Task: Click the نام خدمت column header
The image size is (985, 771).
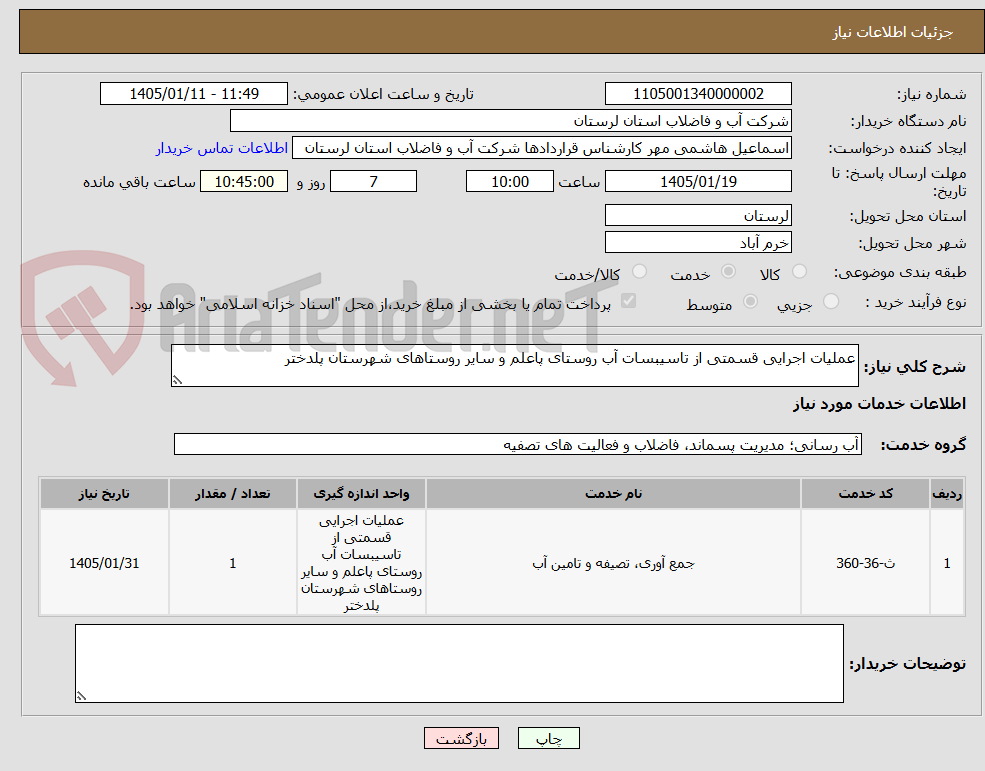Action: click(x=613, y=493)
